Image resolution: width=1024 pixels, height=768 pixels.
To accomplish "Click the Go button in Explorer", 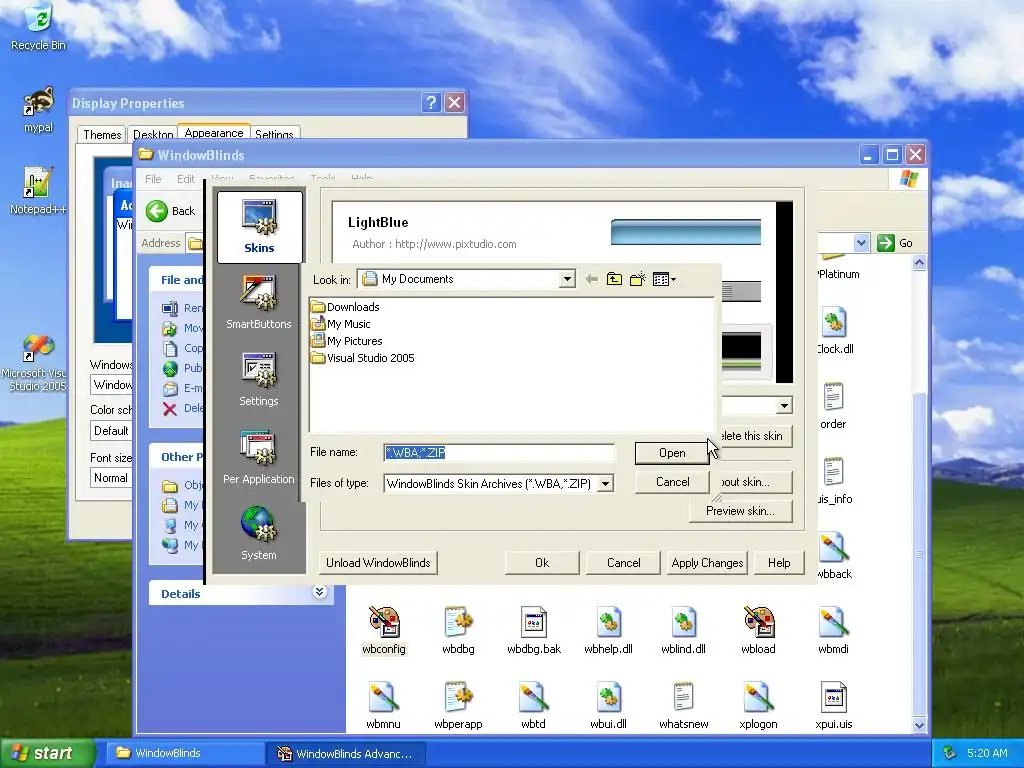I will 895,243.
